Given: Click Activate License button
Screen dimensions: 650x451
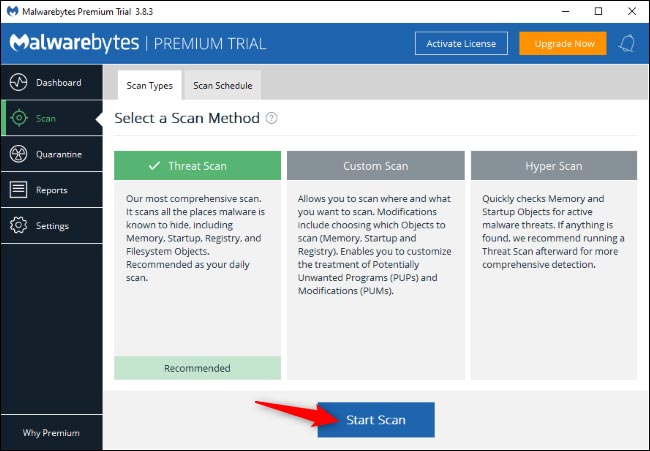Looking at the screenshot, I should 461,43.
